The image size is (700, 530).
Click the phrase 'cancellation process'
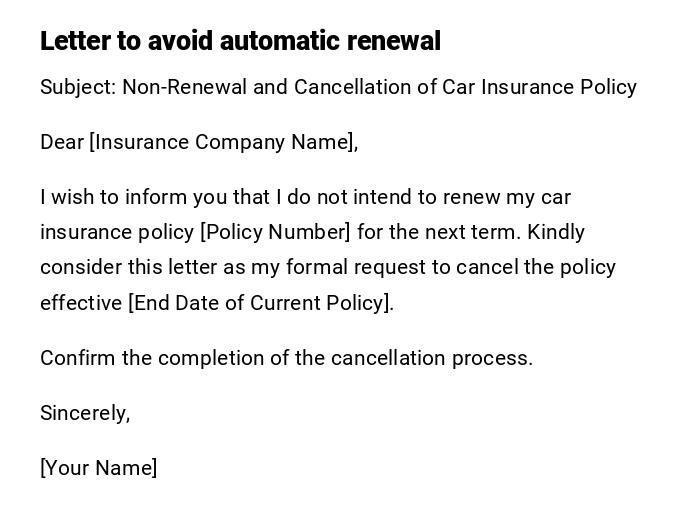431,358
